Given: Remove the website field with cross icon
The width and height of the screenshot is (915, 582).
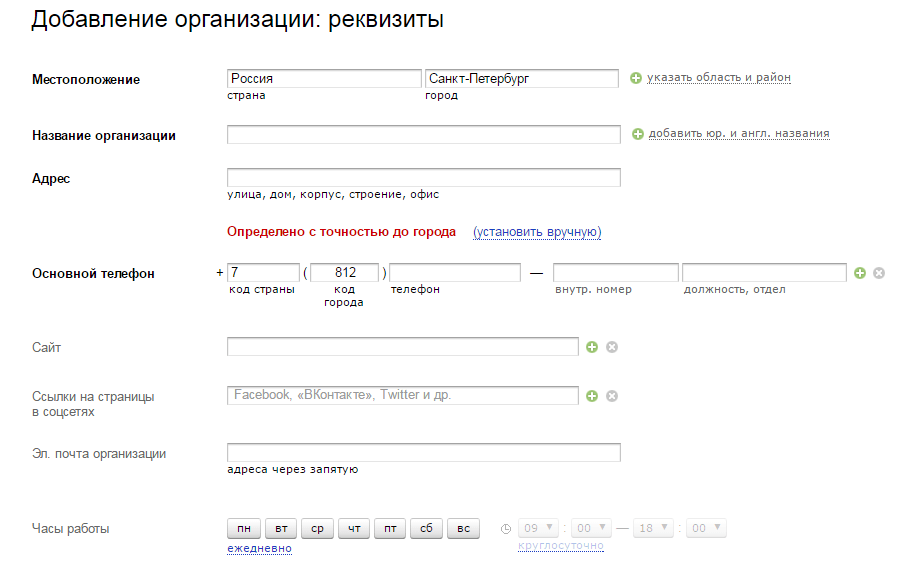Looking at the screenshot, I should pos(612,347).
